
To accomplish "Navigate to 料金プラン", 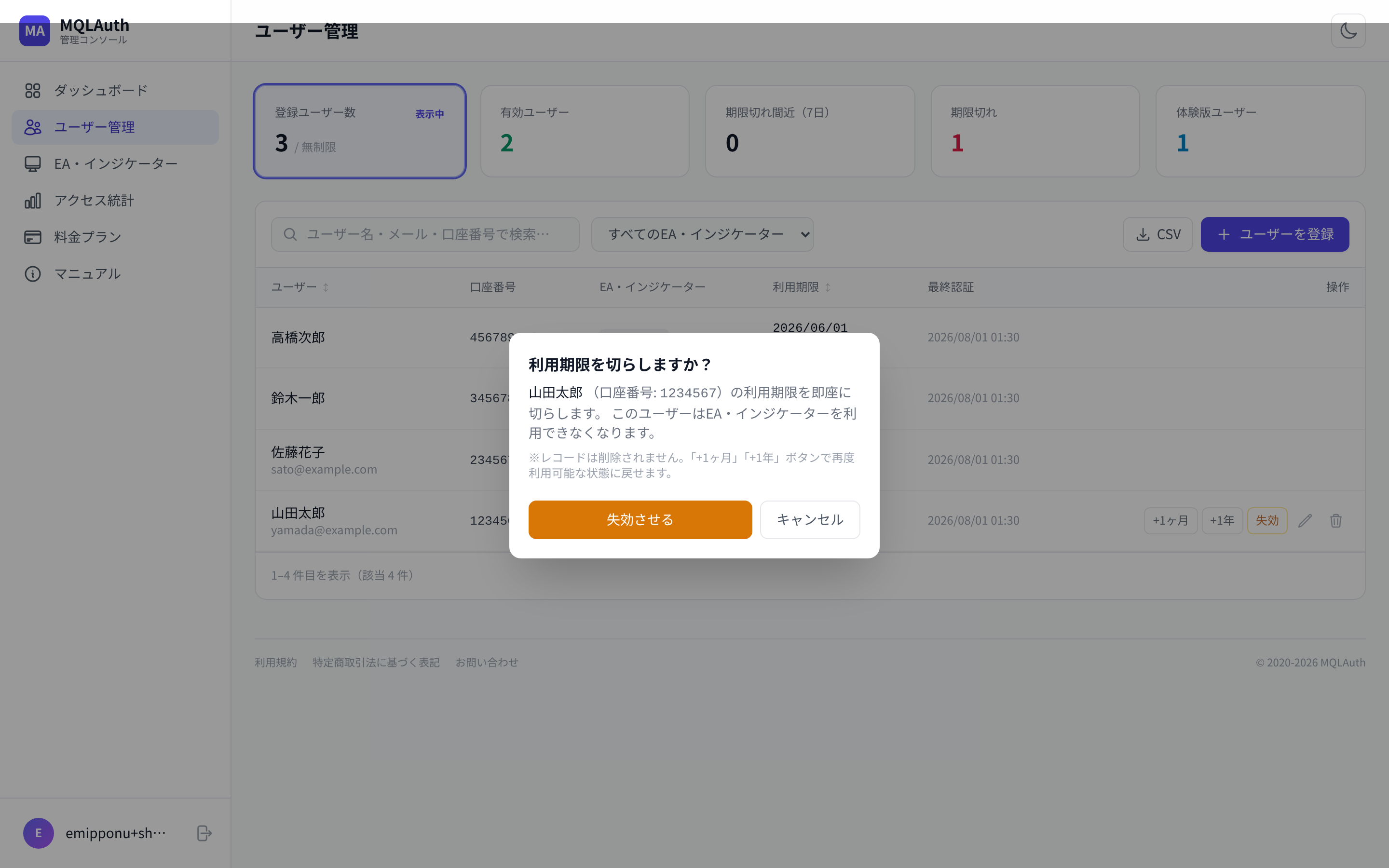I will click(x=115, y=236).
